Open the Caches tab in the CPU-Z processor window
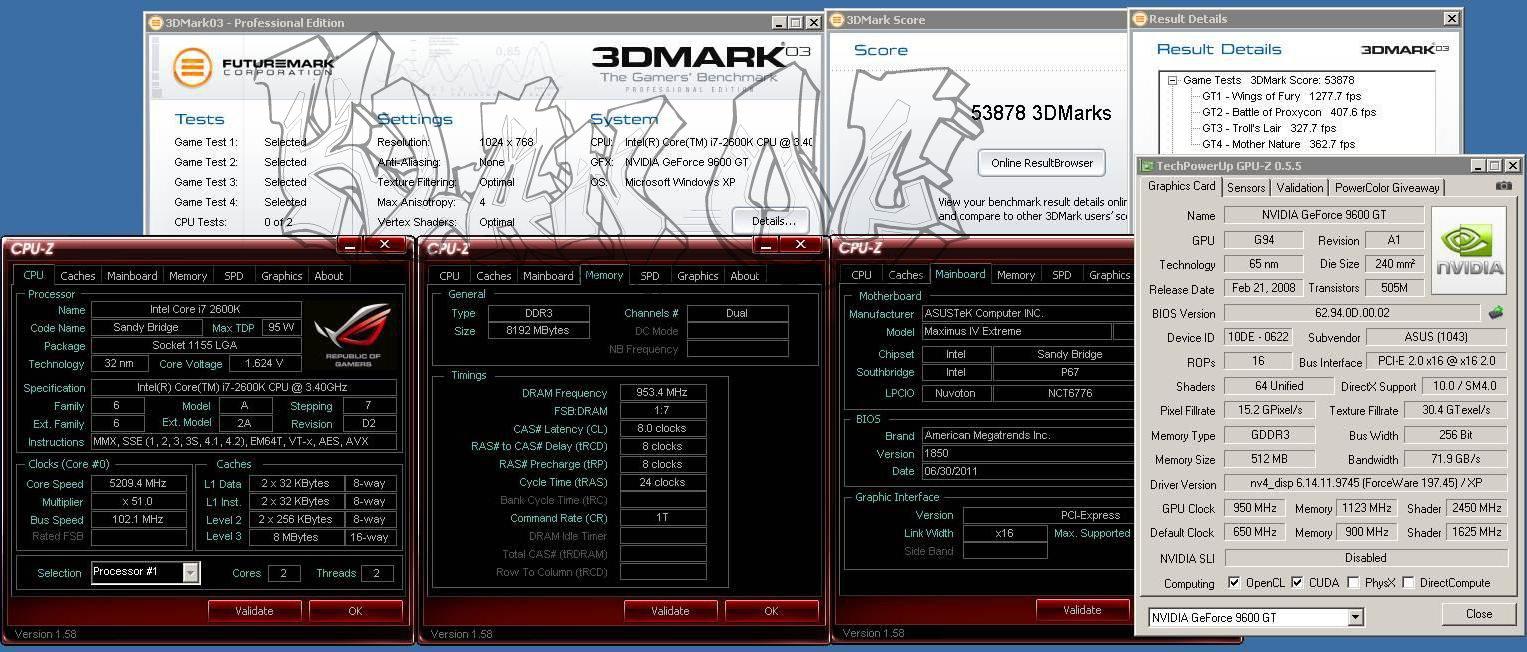 tap(78, 276)
